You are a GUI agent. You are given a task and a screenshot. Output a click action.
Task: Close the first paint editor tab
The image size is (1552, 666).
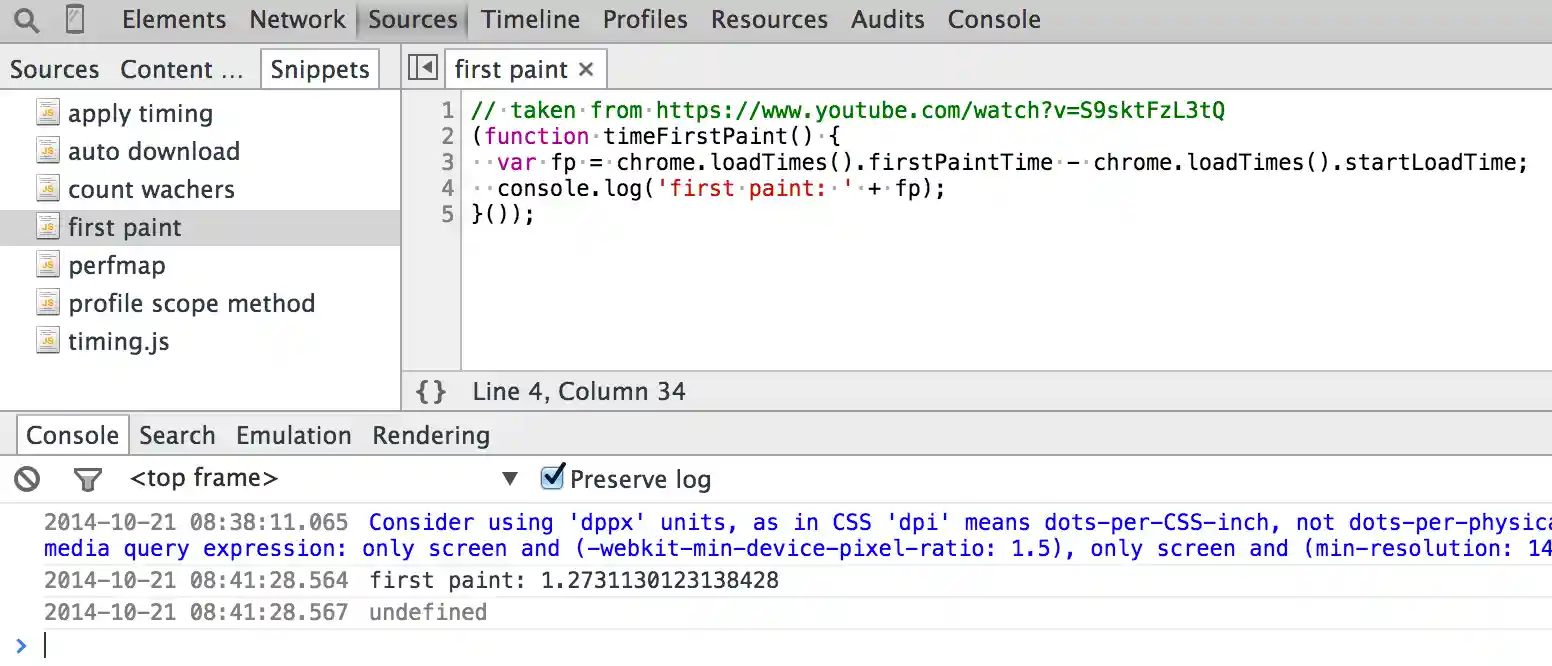(x=586, y=69)
